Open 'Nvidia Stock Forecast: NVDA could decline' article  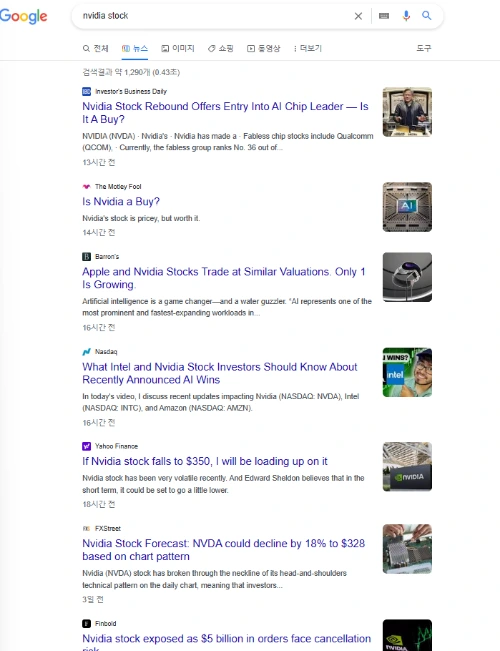pyautogui.click(x=223, y=550)
